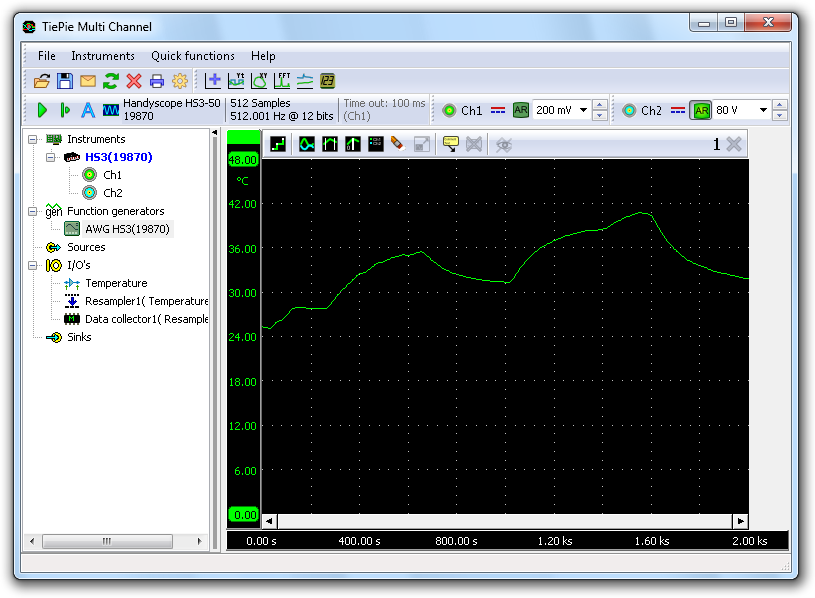
Task: Select Temperature in the I/O's tree
Action: point(115,283)
